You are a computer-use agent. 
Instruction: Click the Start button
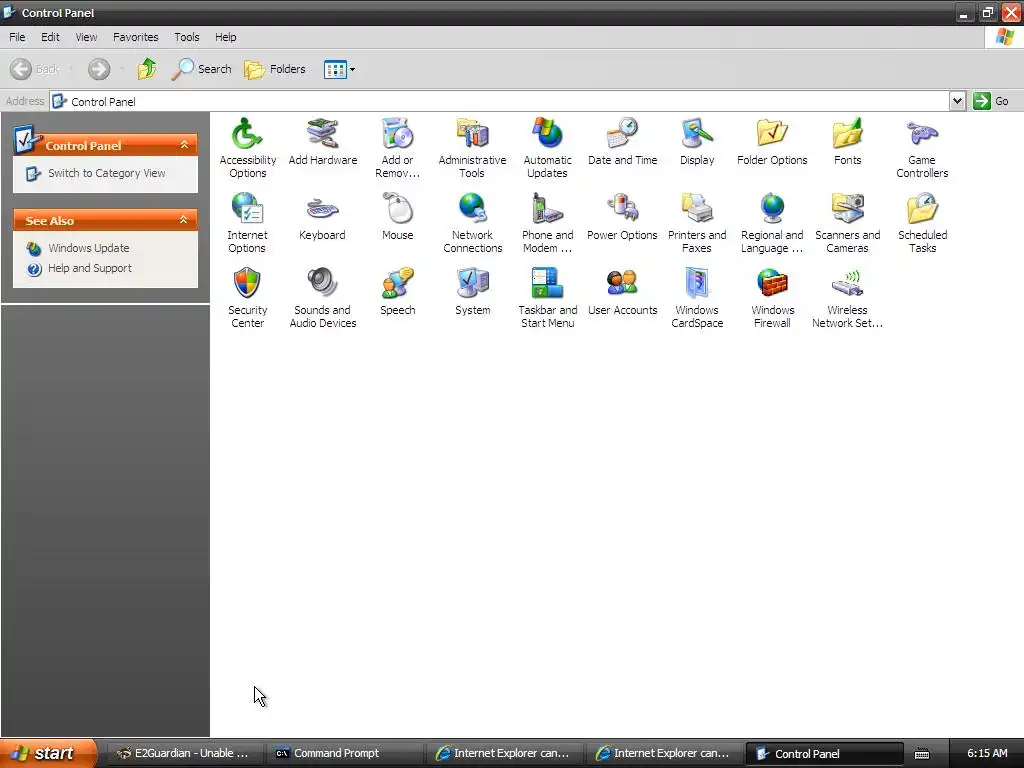point(48,753)
